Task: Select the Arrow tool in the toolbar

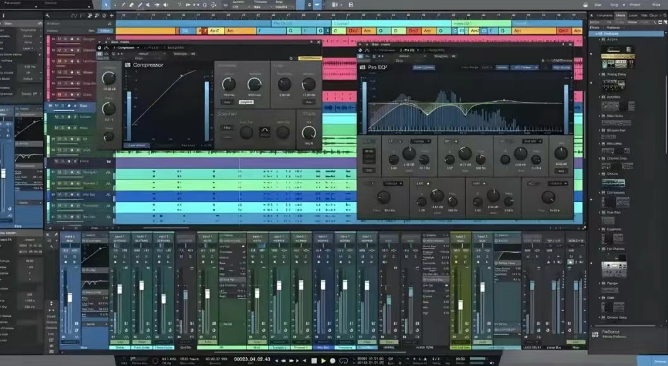Action: click(106, 5)
